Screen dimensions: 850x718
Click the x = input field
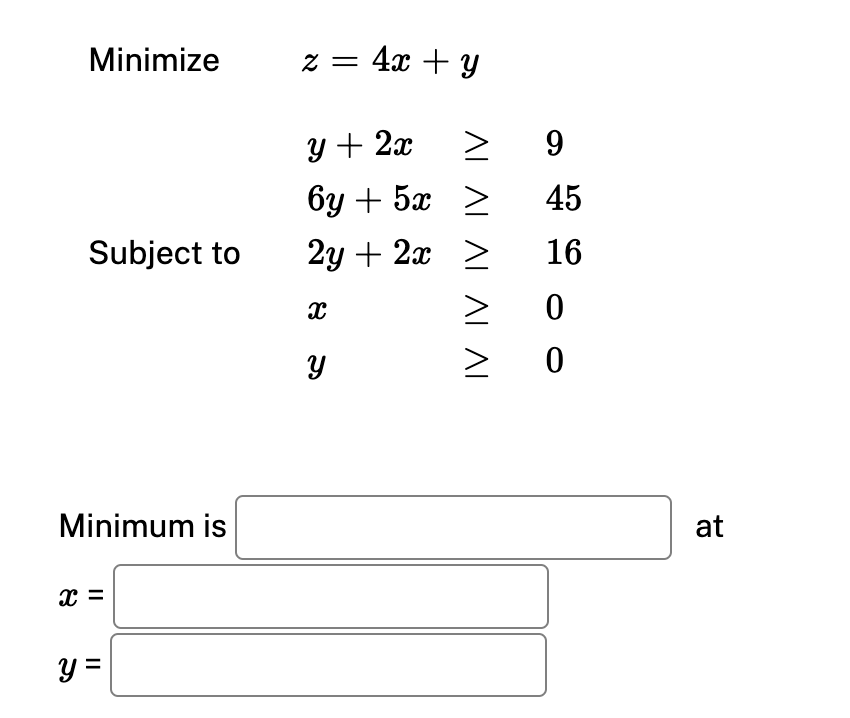[330, 597]
